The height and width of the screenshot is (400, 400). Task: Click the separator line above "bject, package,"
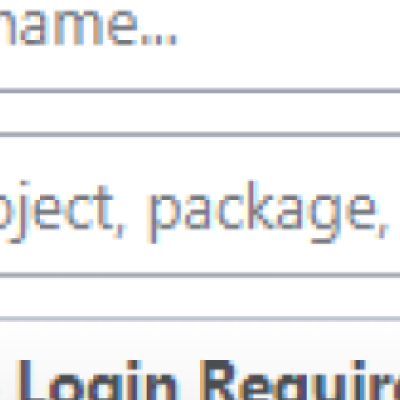pos(200,134)
